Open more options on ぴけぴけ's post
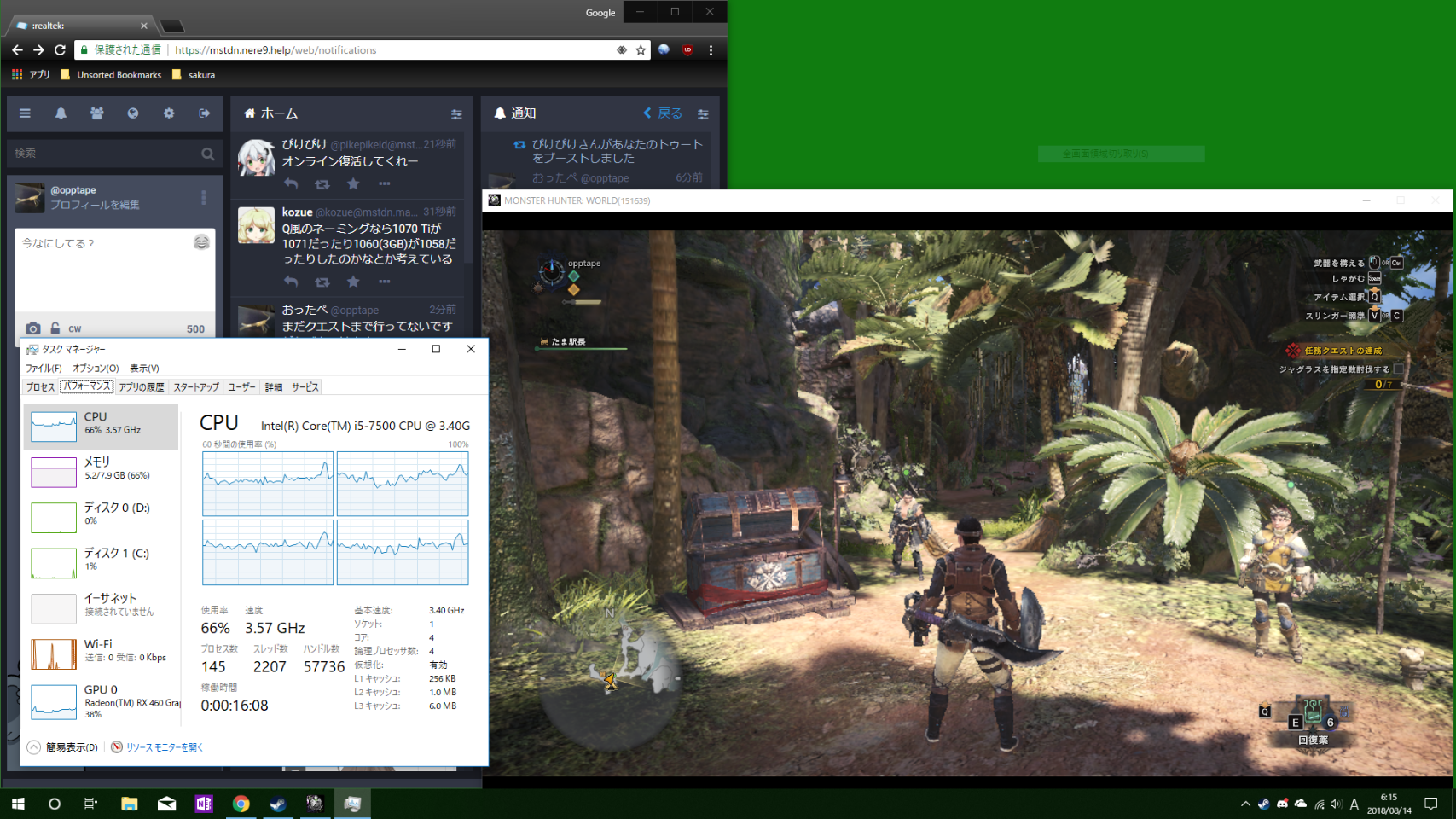Image resolution: width=1456 pixels, height=819 pixels. (x=385, y=183)
